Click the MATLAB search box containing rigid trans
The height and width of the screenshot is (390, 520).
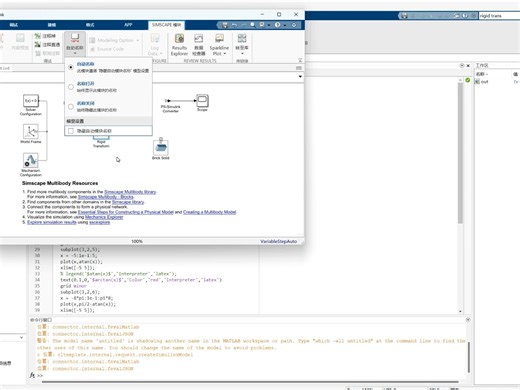coord(499,16)
